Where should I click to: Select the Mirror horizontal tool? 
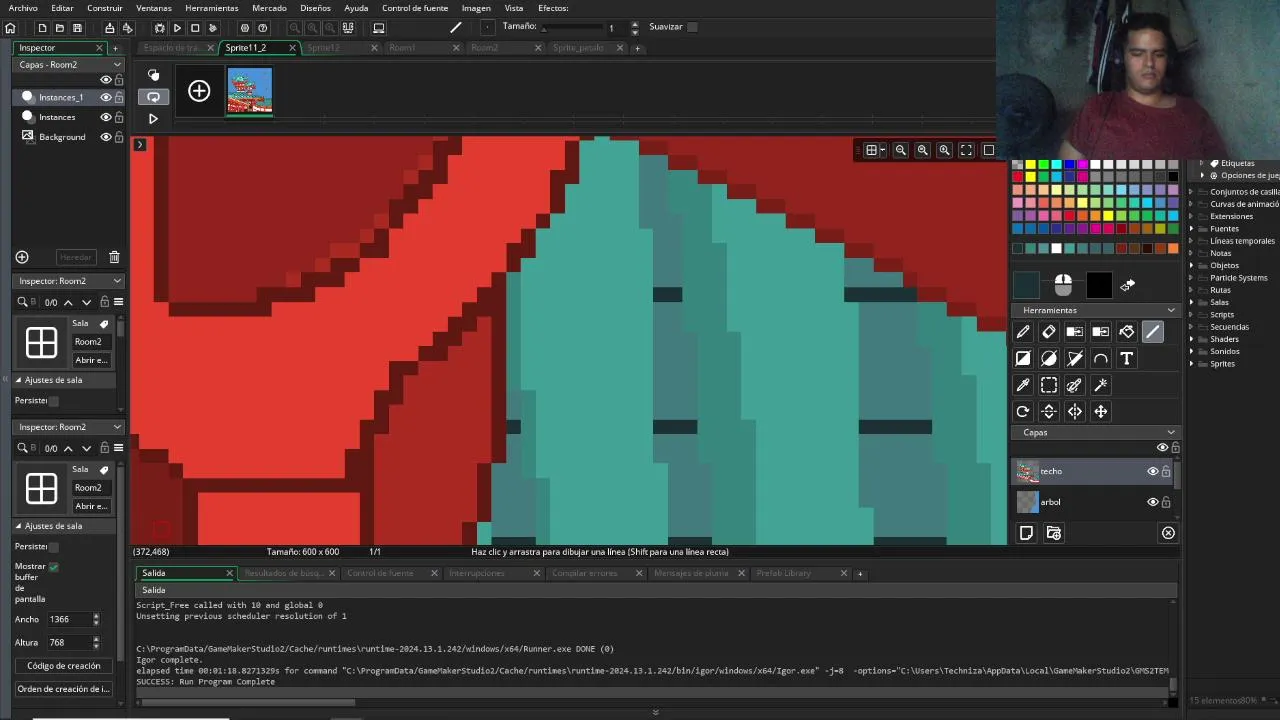pos(1075,411)
